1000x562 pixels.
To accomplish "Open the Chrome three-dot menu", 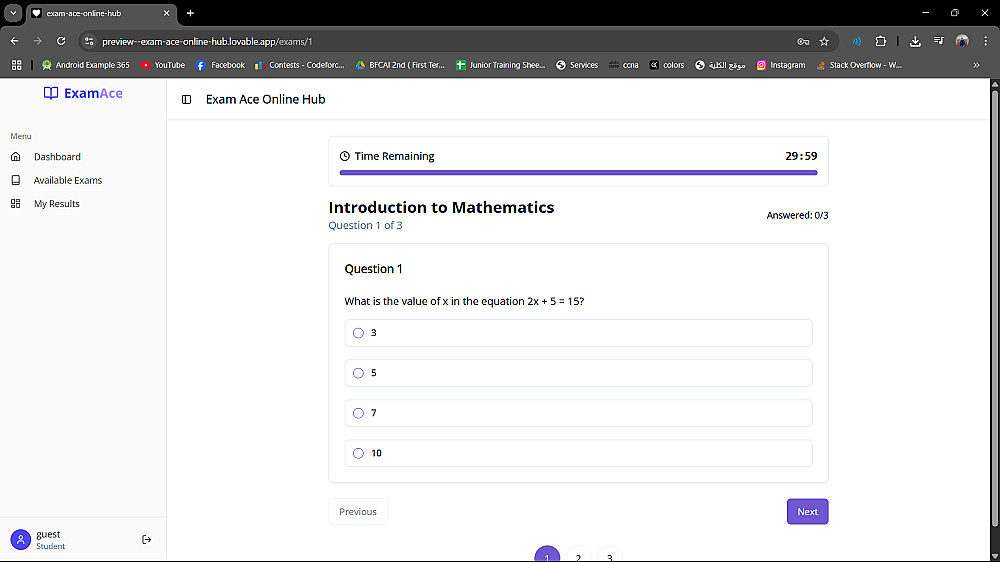I will click(984, 41).
